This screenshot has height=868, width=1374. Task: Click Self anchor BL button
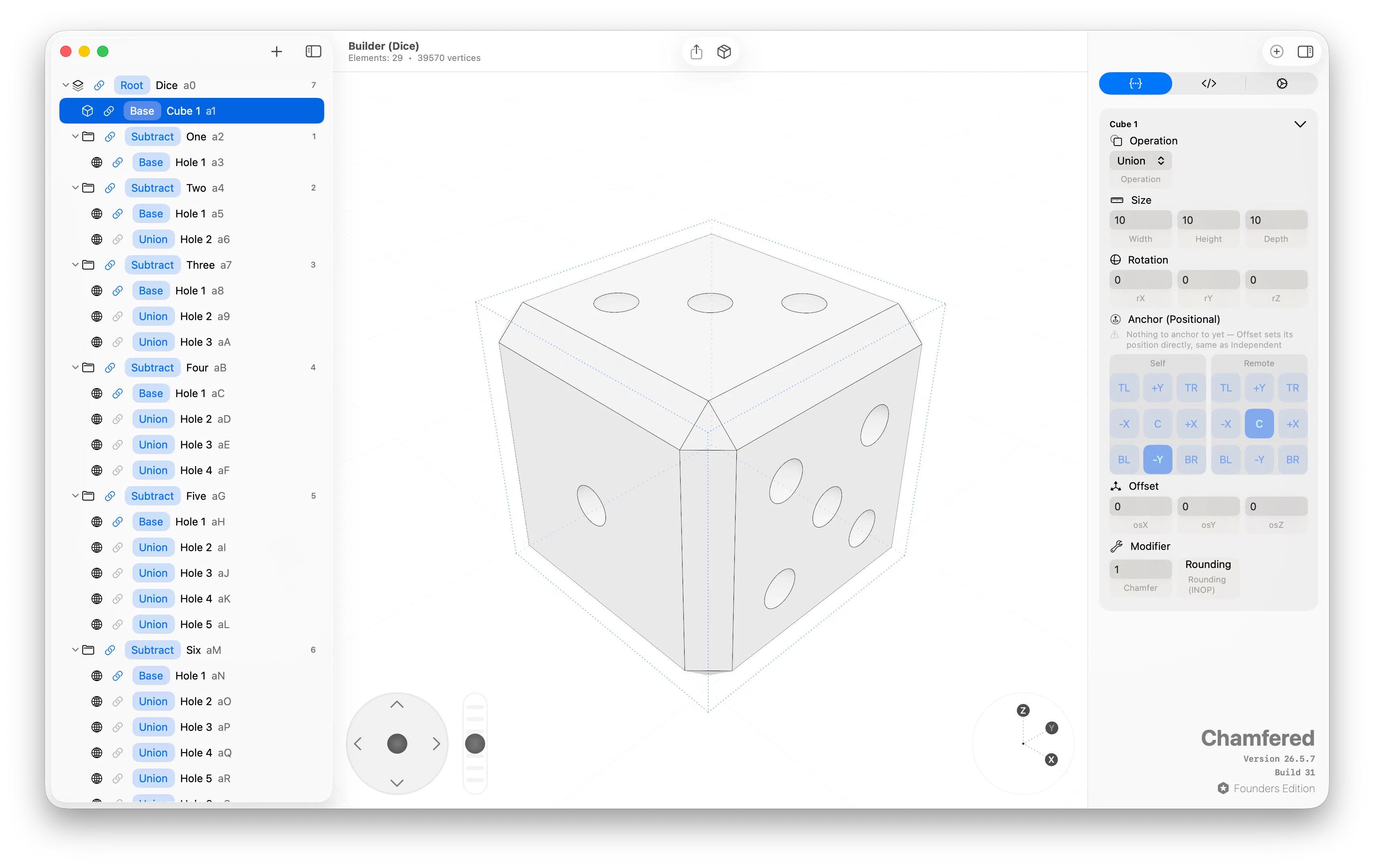[x=1124, y=460]
